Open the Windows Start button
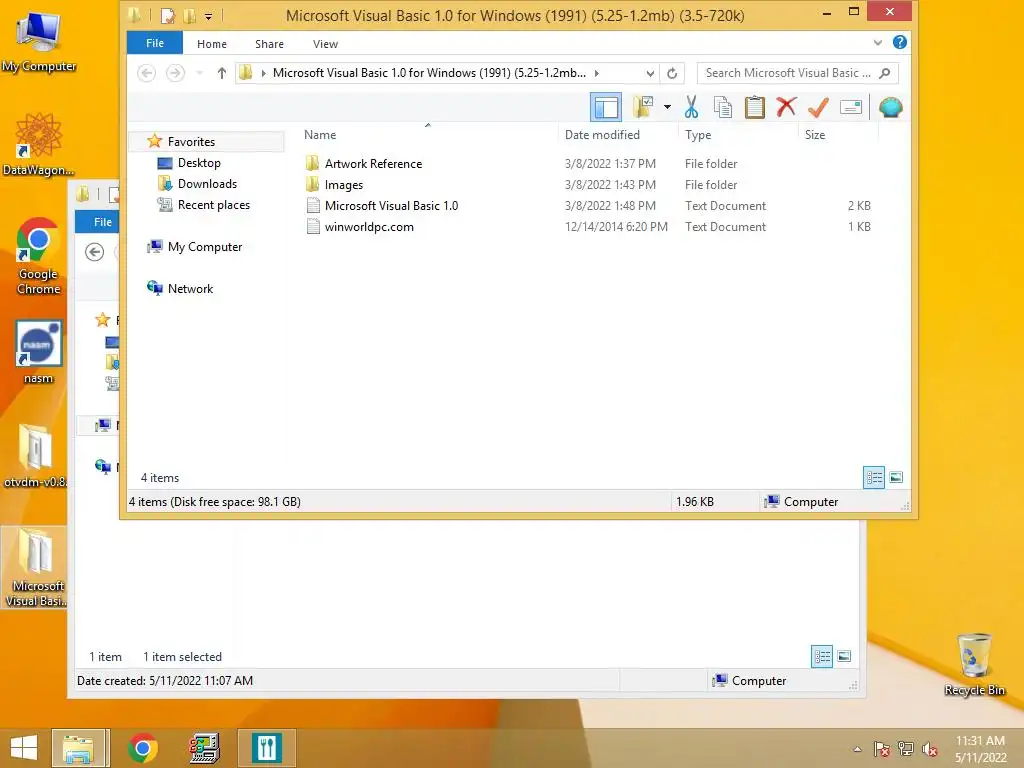The image size is (1024, 768). coord(24,748)
